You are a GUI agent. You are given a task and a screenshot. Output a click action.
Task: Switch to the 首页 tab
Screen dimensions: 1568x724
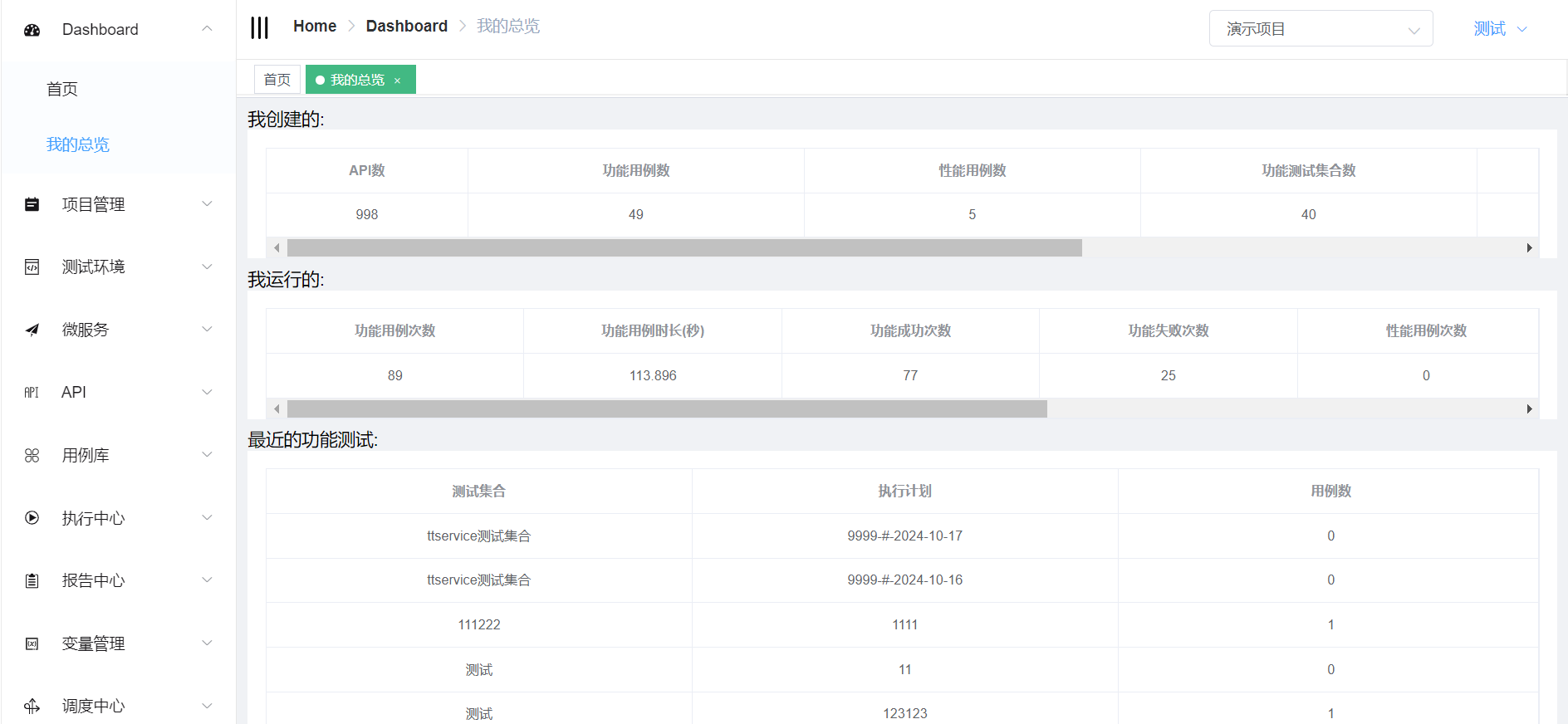[277, 80]
